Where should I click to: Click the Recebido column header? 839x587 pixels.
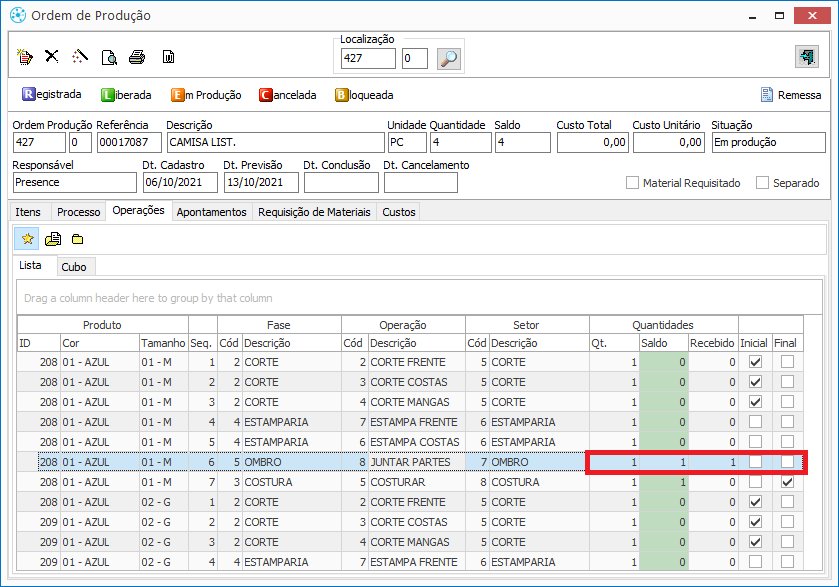click(713, 343)
